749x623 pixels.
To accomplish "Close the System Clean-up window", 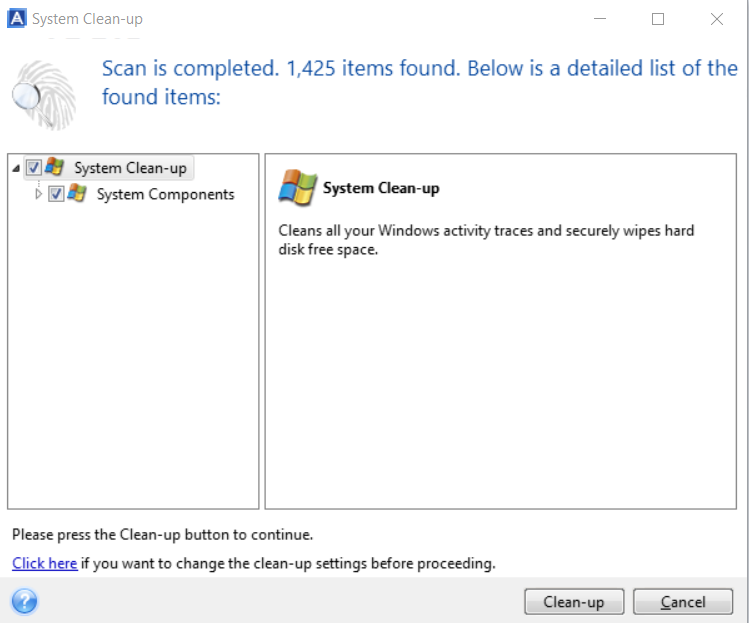I will point(716,19).
